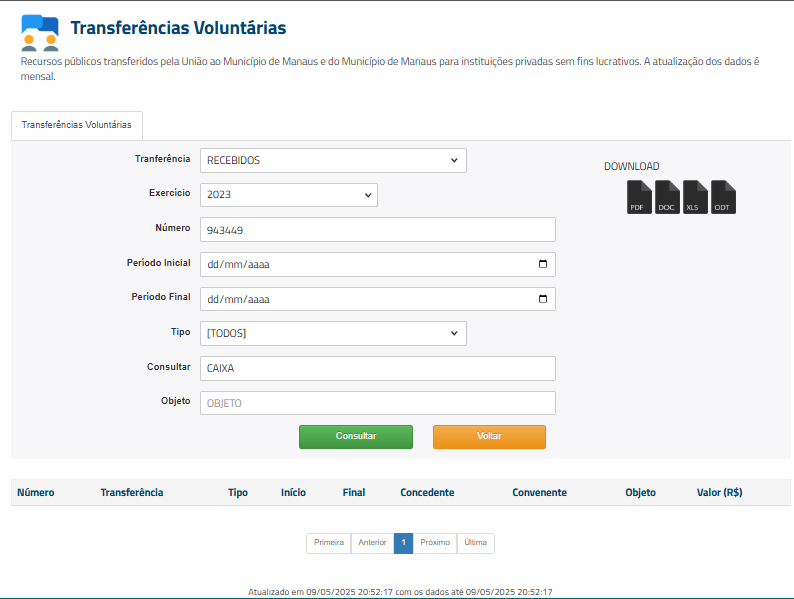Download results as XLS spreadsheet
Image resolution: width=794 pixels, height=599 pixels.
pos(695,197)
